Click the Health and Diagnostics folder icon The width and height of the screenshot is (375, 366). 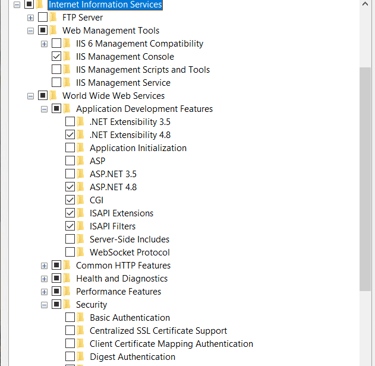coord(67,278)
